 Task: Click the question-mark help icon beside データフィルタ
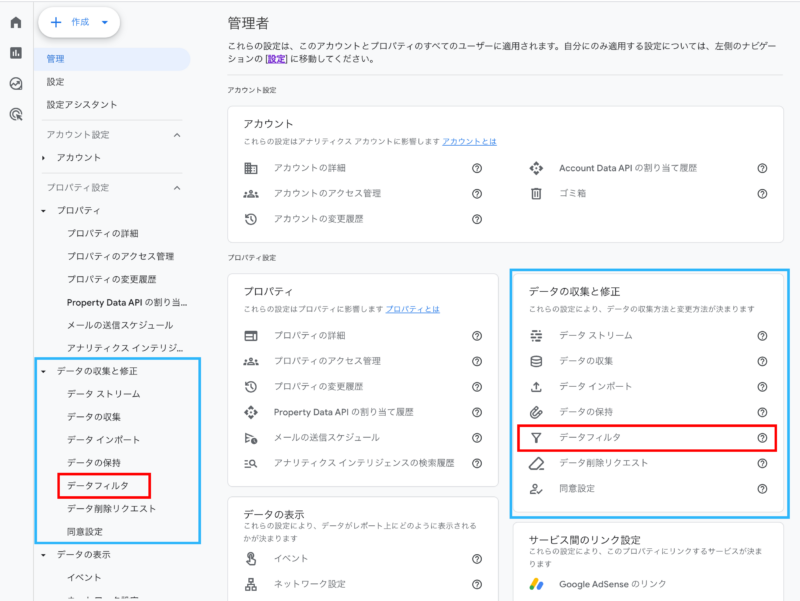762,436
